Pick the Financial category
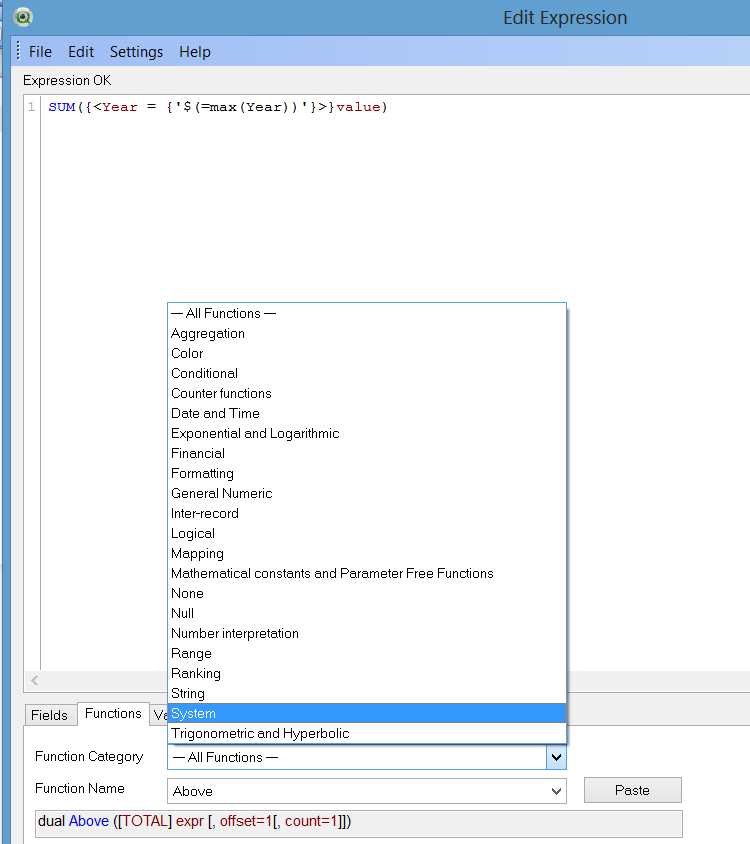Image resolution: width=750 pixels, height=844 pixels. [x=367, y=453]
